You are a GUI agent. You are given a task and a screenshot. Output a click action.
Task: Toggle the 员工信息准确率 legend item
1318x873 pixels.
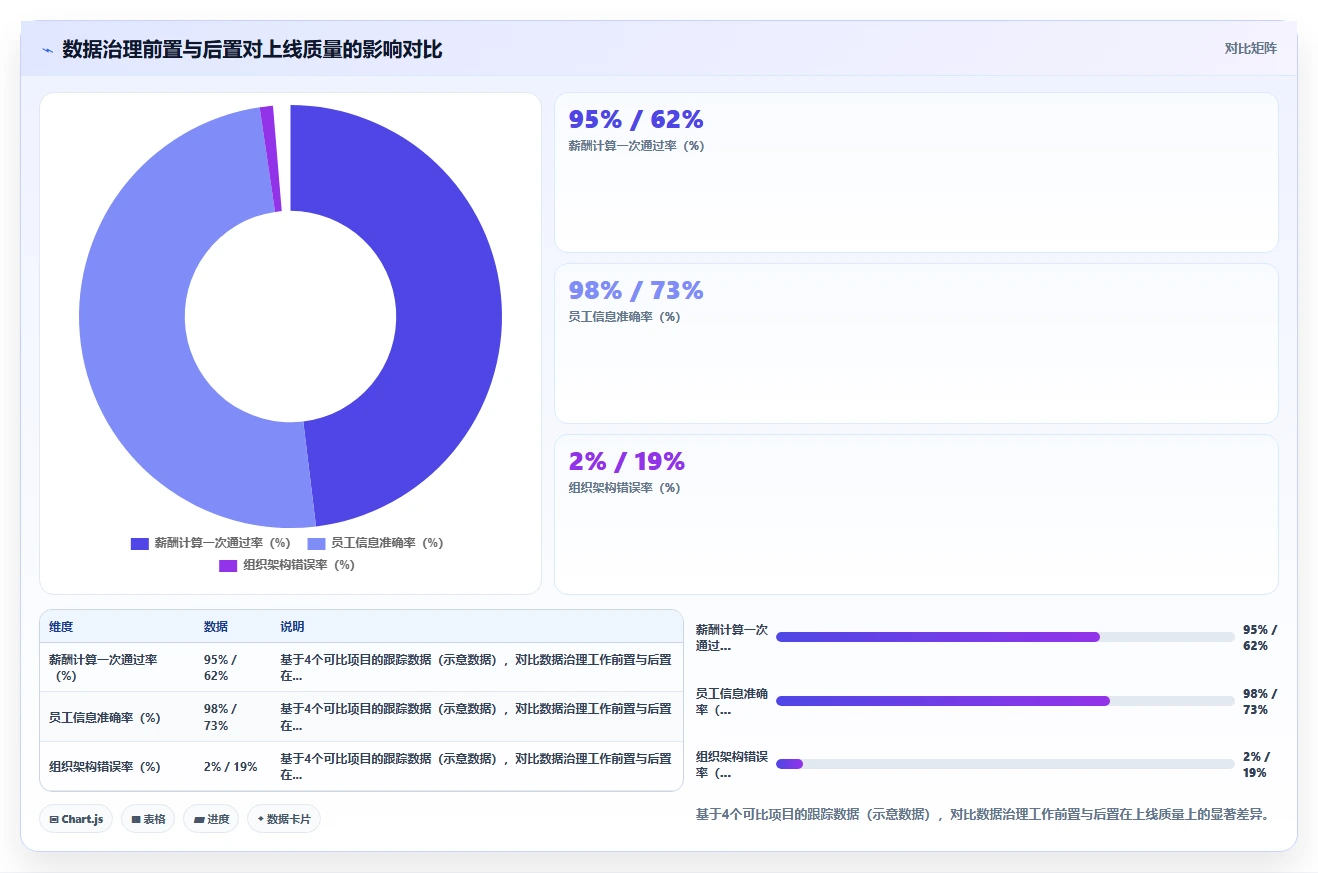tap(374, 543)
